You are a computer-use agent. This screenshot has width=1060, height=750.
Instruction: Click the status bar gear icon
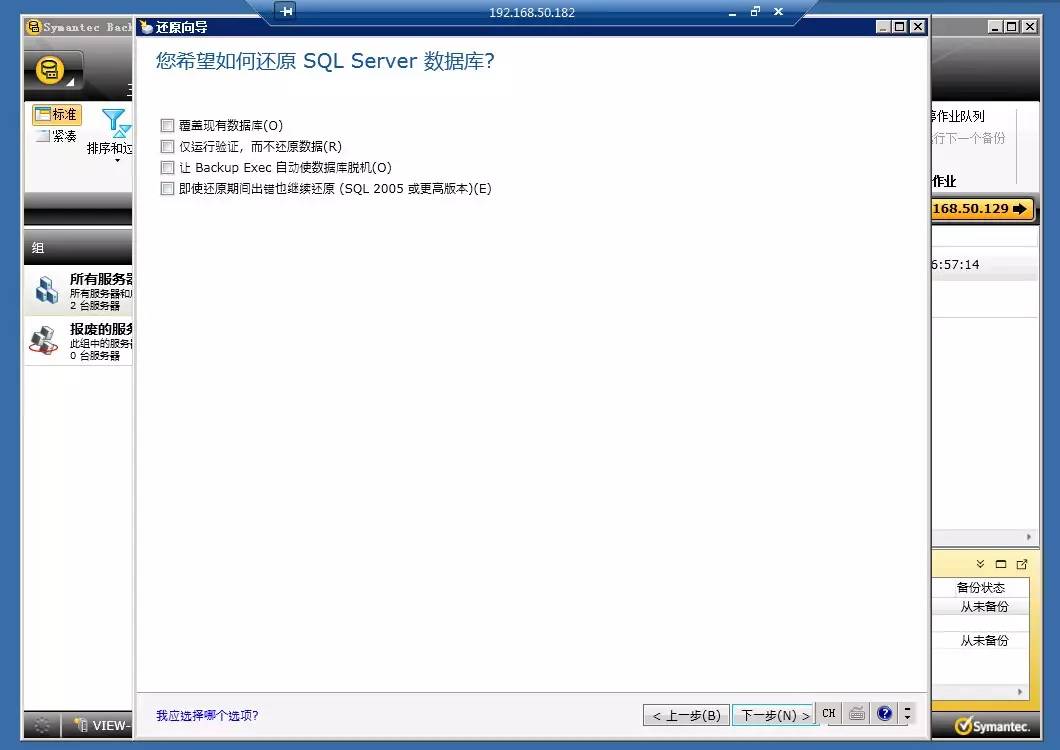click(x=41, y=726)
